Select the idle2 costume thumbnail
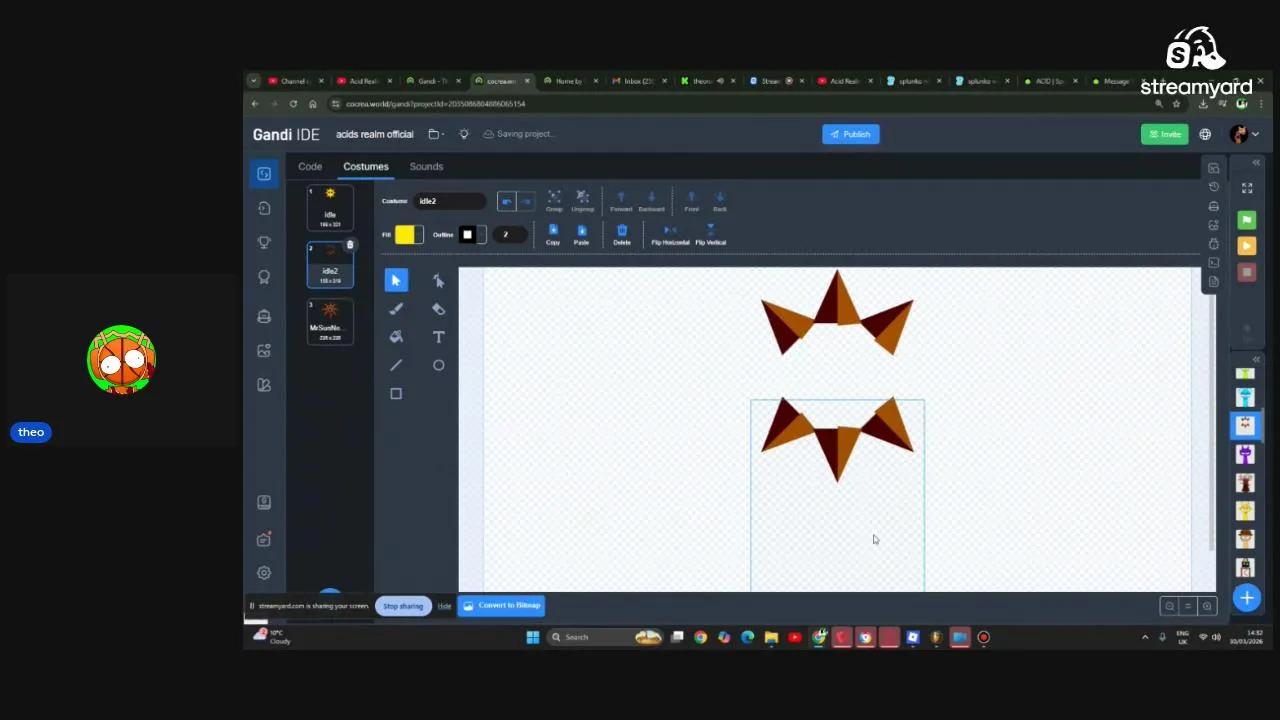Viewport: 1280px width, 720px height. [x=330, y=264]
